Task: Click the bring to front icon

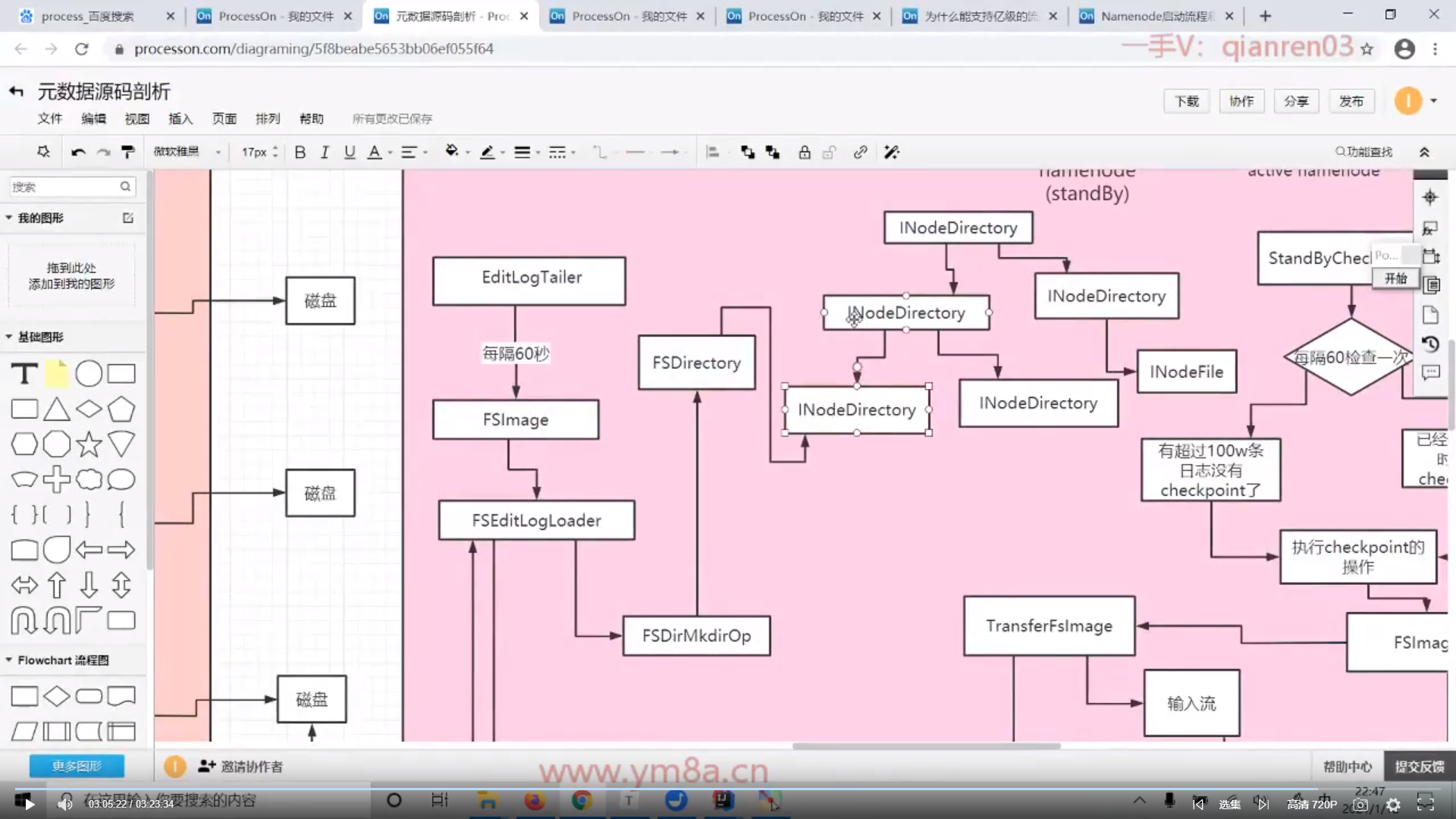Action: coord(747,152)
